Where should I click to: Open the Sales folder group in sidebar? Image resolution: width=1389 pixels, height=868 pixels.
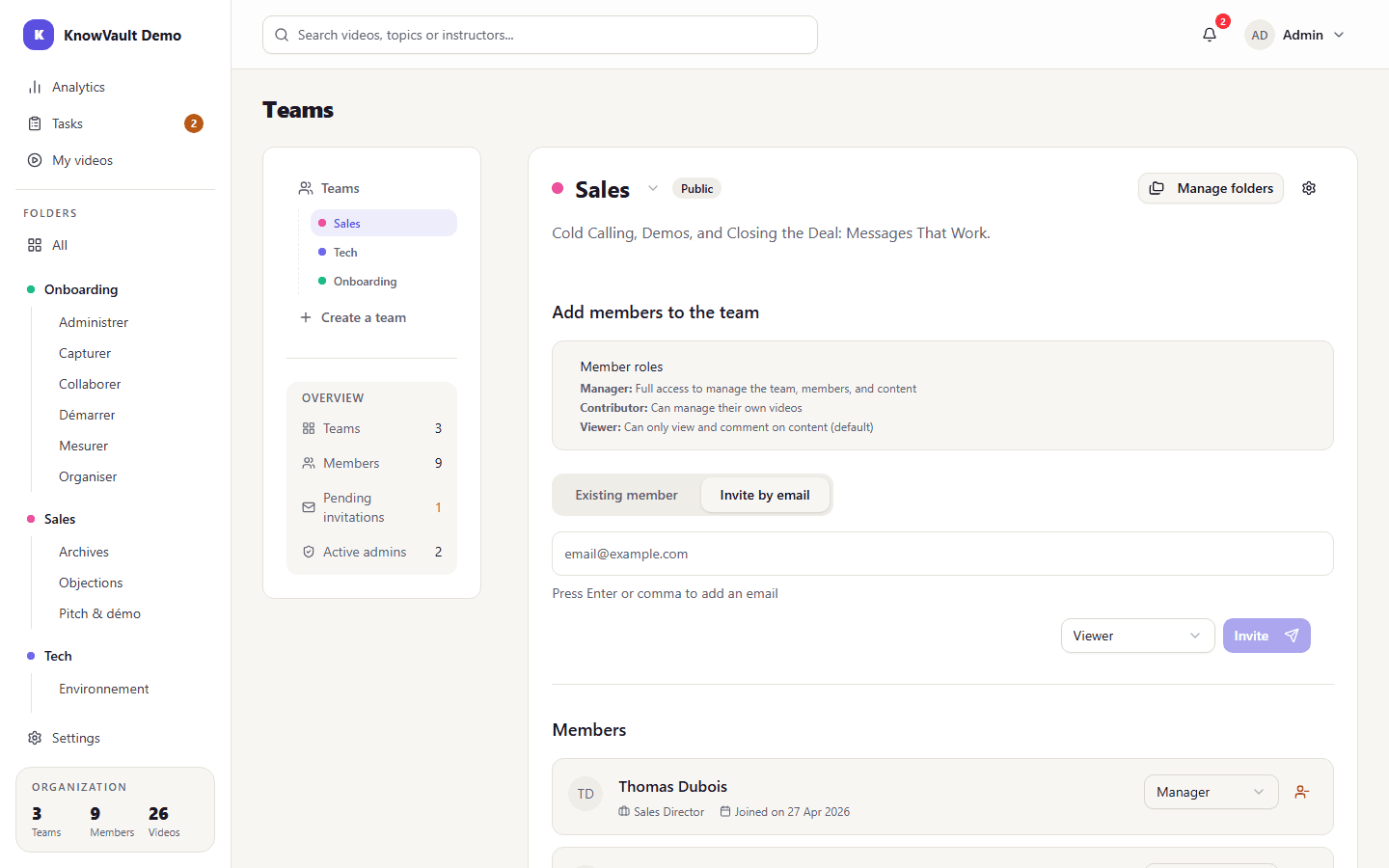60,519
